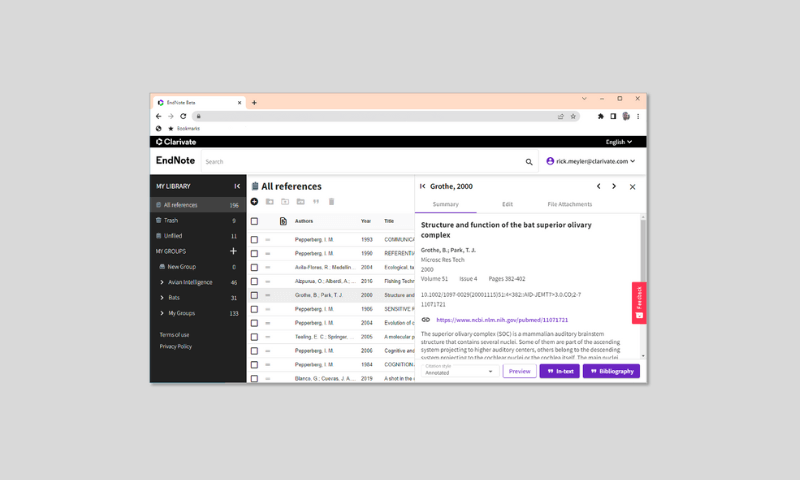
Task: Click the browser forward arrow
Action: (x=171, y=116)
